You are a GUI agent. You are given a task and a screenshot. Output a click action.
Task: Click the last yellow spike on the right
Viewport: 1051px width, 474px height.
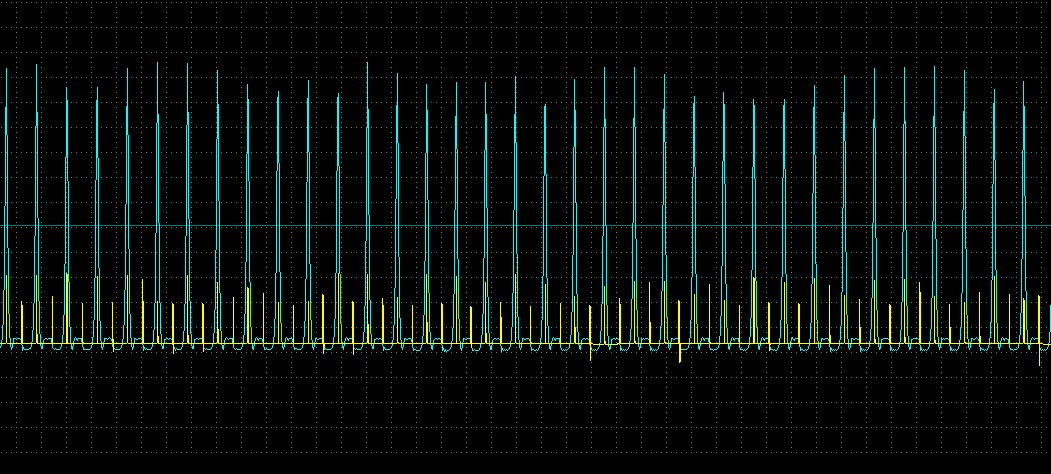pos(1040,300)
